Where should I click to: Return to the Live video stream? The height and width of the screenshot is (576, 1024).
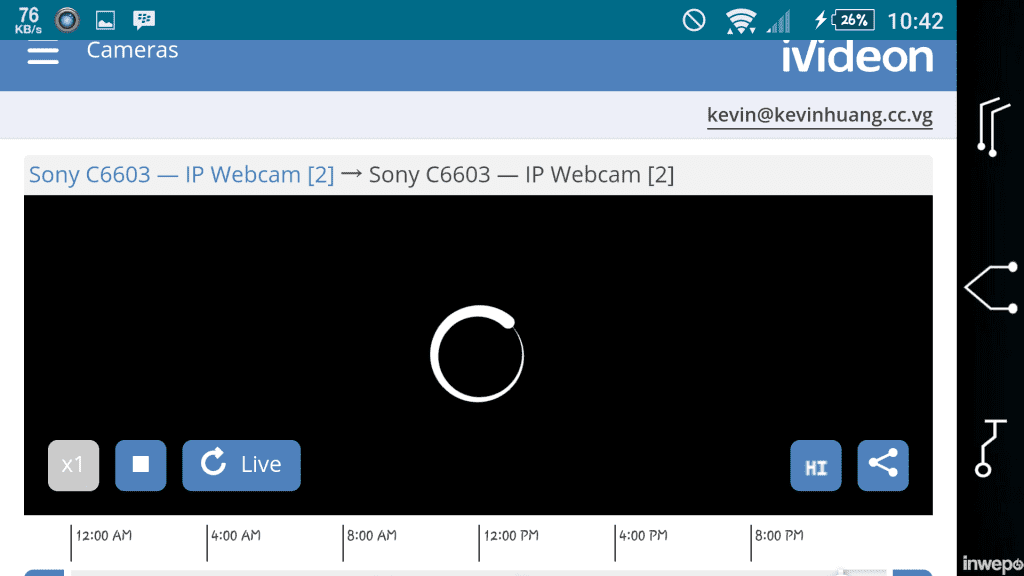coord(241,465)
